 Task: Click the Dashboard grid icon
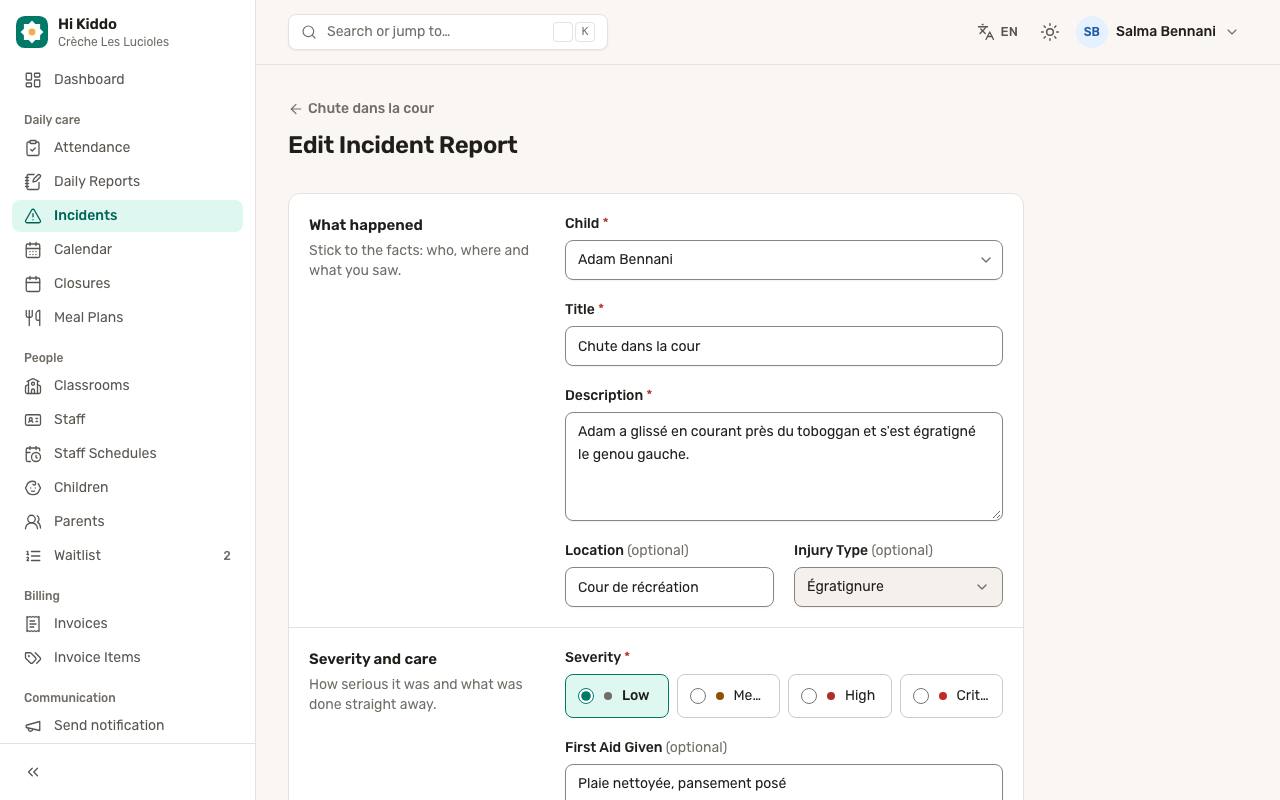click(x=33, y=80)
